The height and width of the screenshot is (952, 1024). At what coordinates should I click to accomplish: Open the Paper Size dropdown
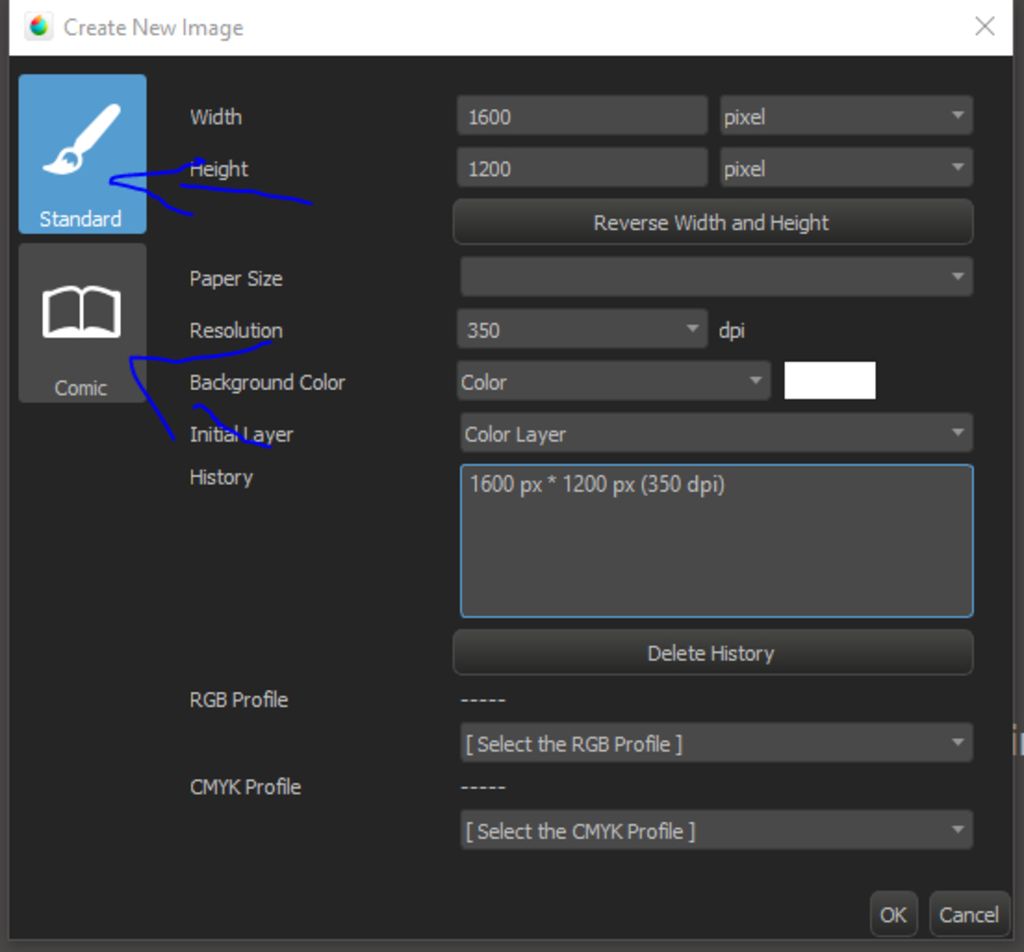pyautogui.click(x=716, y=277)
